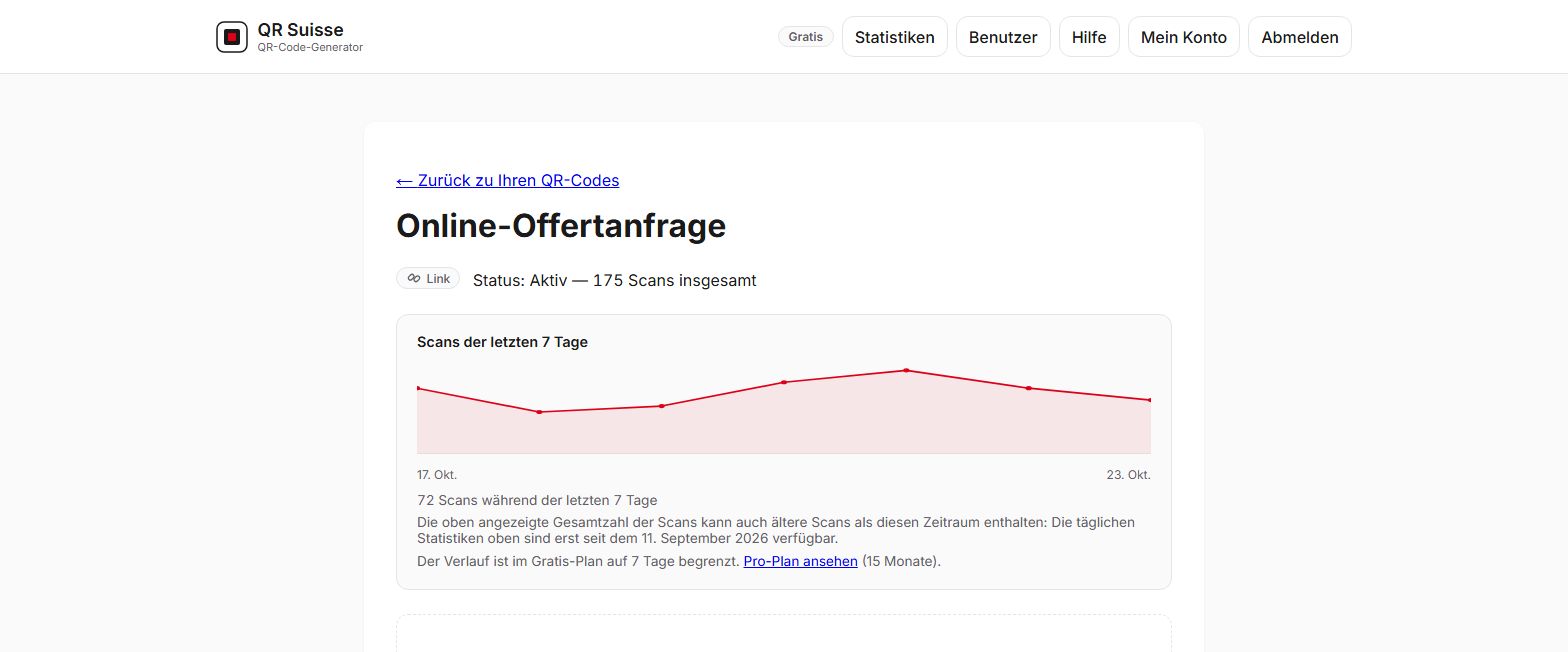Click the QR Suisse logo icon
The width and height of the screenshot is (1568, 652).
tap(232, 37)
